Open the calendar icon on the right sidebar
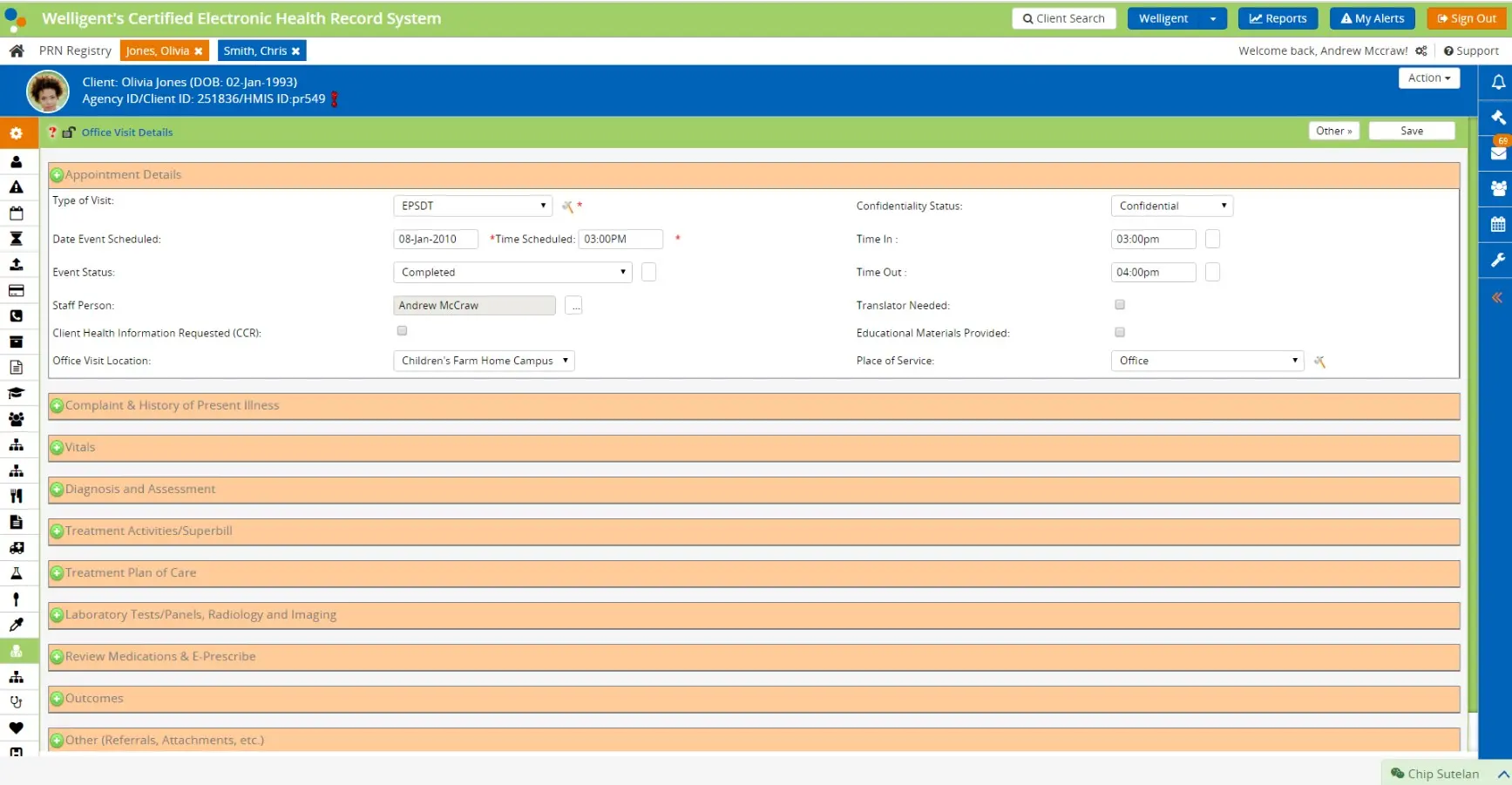 (x=1498, y=224)
